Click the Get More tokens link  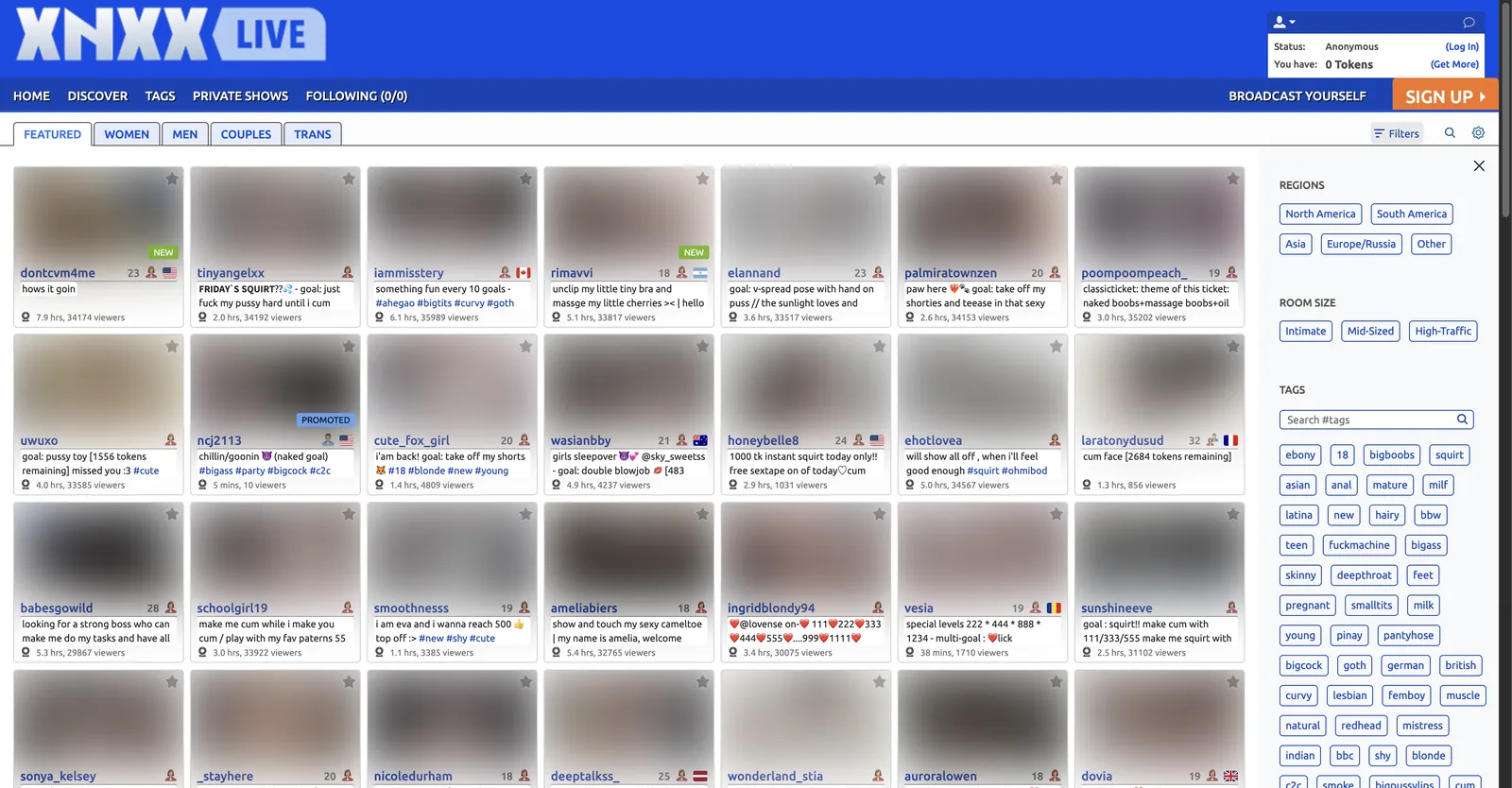(x=1454, y=64)
